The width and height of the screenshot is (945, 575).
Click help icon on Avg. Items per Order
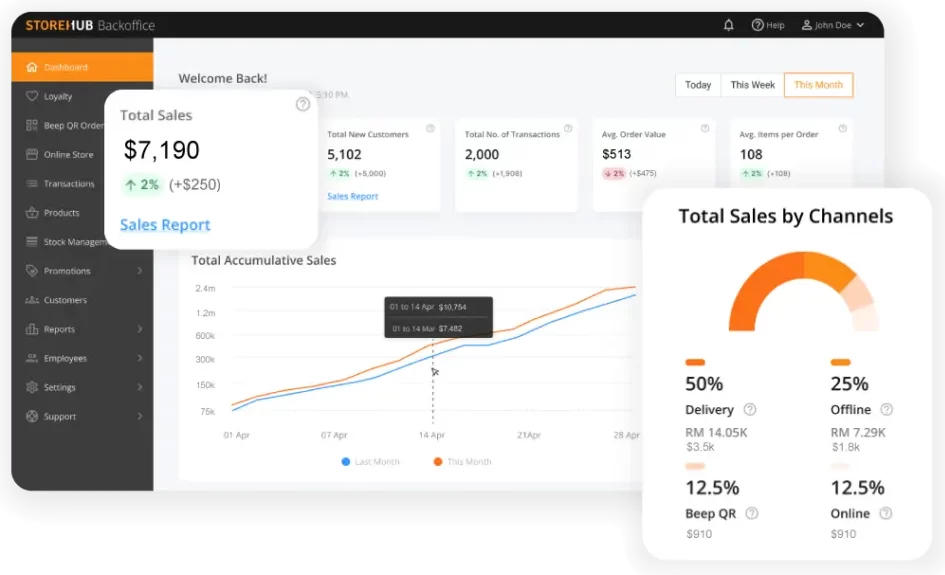tap(843, 128)
